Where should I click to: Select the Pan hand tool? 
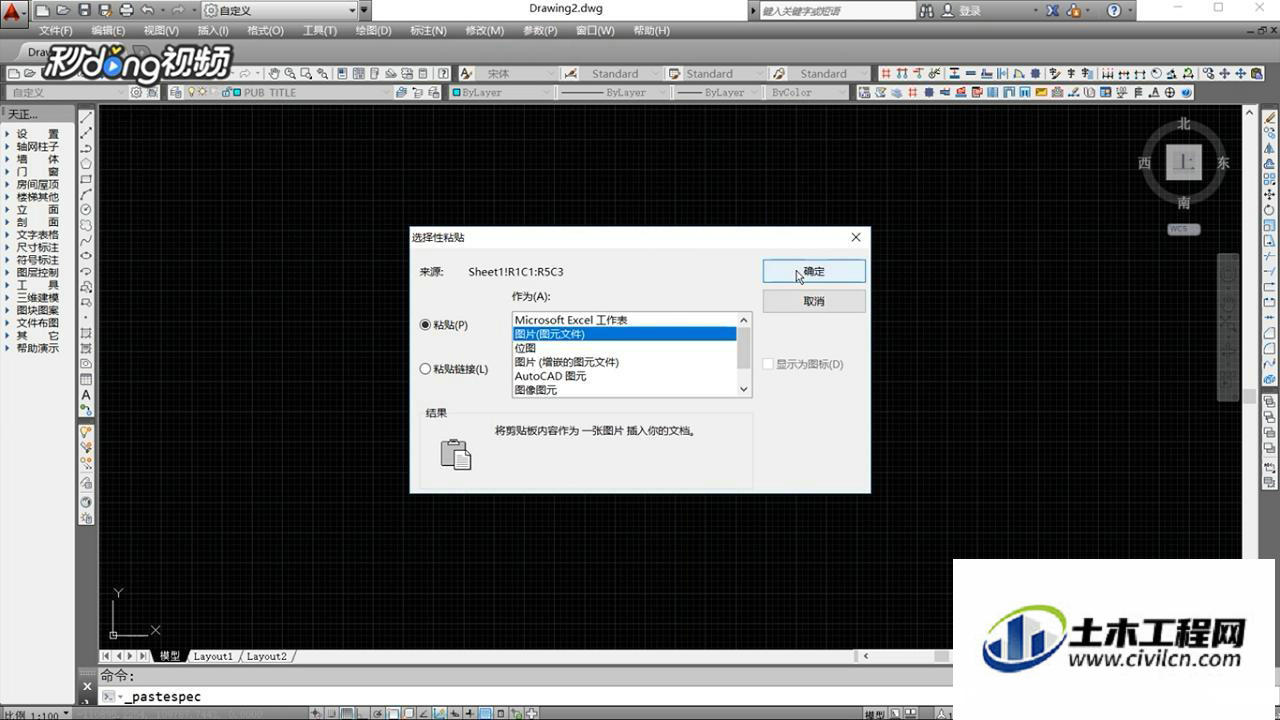(x=273, y=74)
